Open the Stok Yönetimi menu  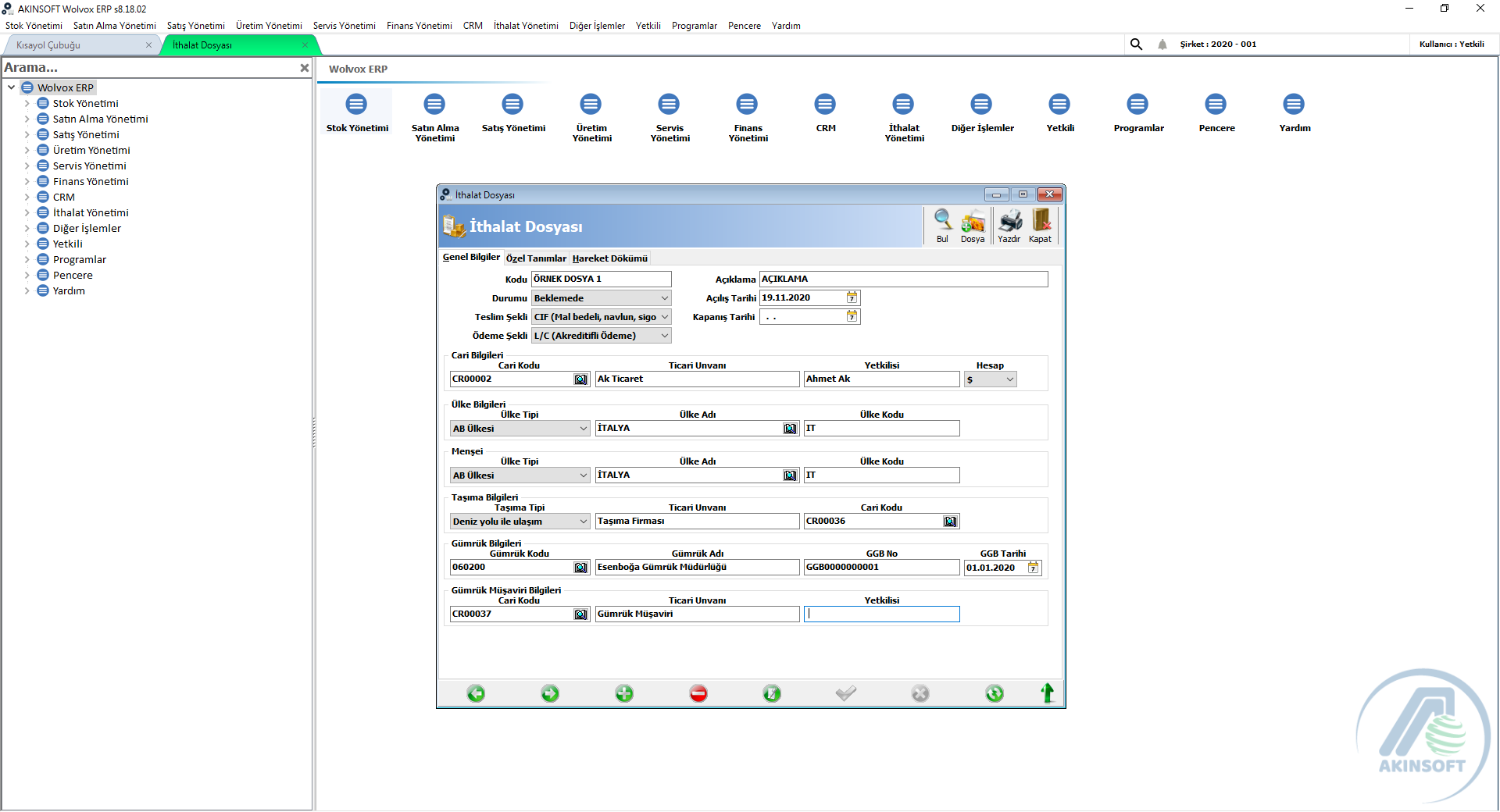click(x=34, y=26)
